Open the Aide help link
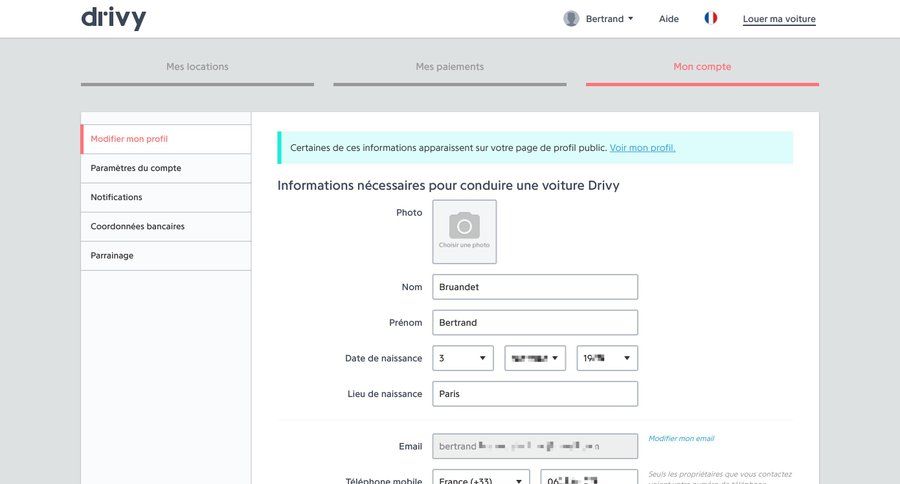 point(669,19)
